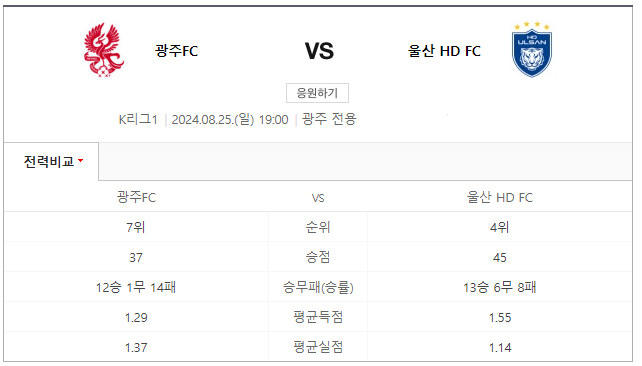Click the 울산 HD FC column header in table

pos(500,197)
